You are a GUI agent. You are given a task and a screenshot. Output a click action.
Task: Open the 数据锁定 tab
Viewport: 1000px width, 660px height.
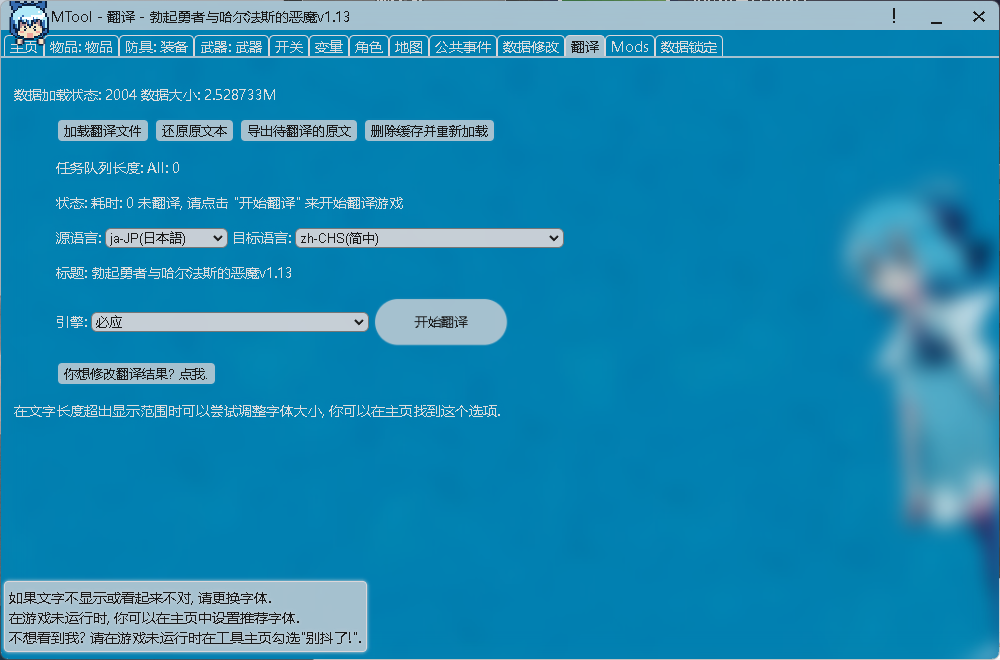point(689,46)
